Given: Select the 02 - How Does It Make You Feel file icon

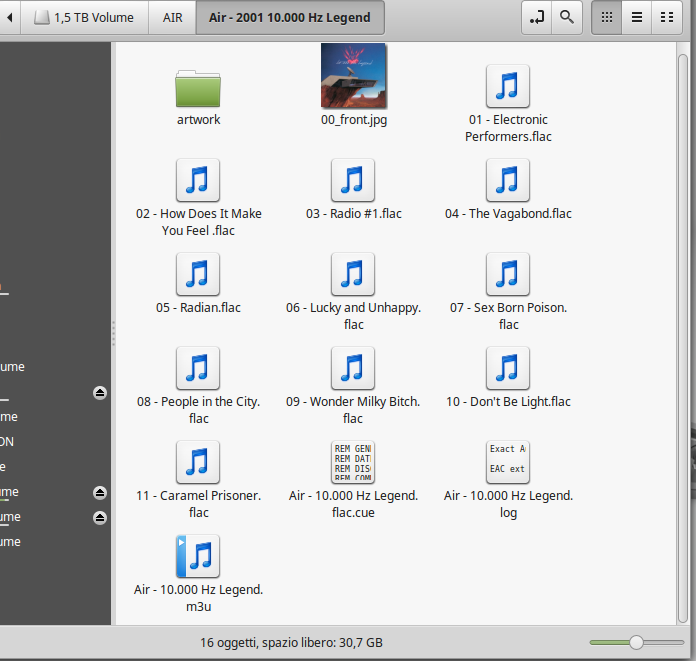Looking at the screenshot, I should click(198, 180).
